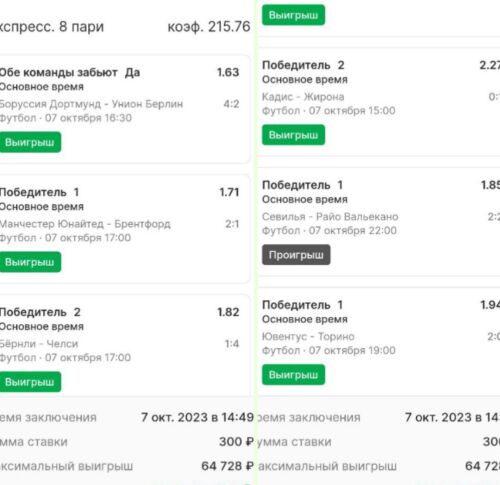Select the 1.71 odds for Победитель 1

[229, 192]
